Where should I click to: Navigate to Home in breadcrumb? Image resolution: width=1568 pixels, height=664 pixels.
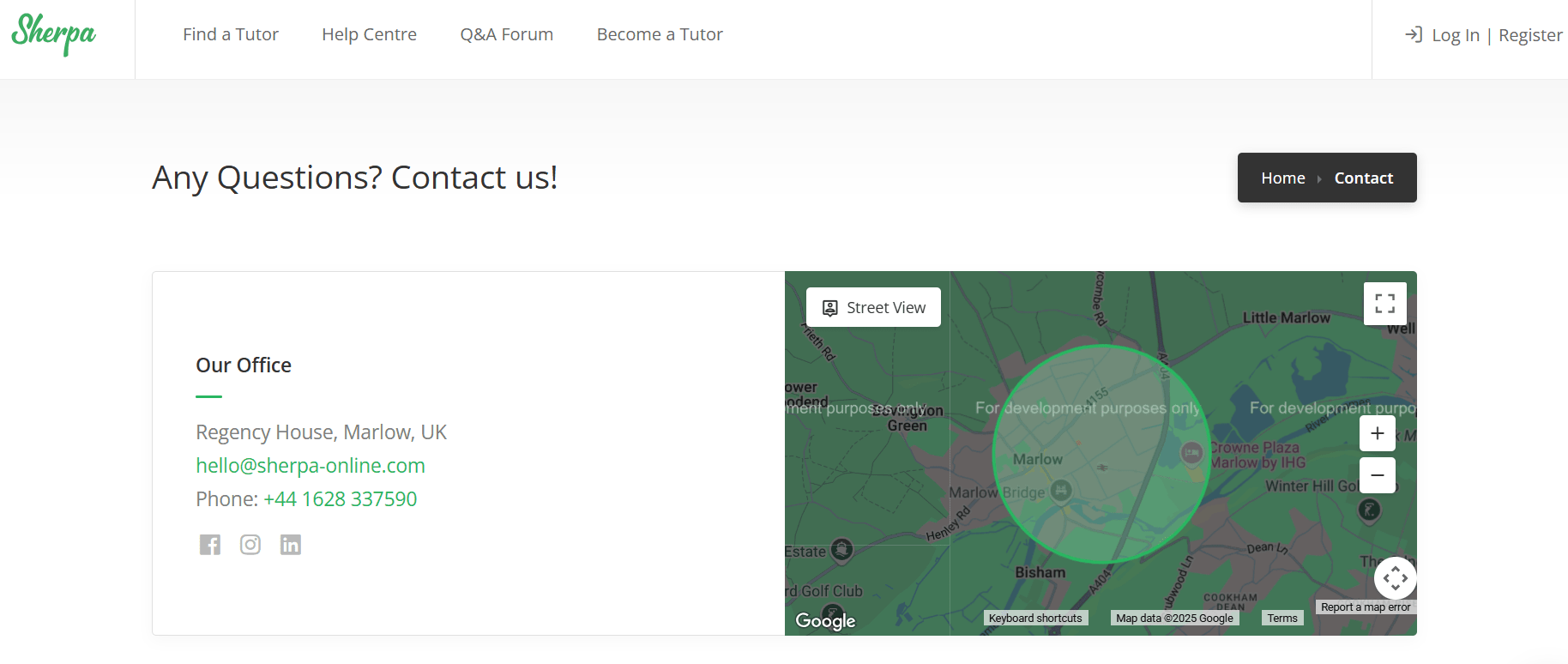tap(1282, 178)
